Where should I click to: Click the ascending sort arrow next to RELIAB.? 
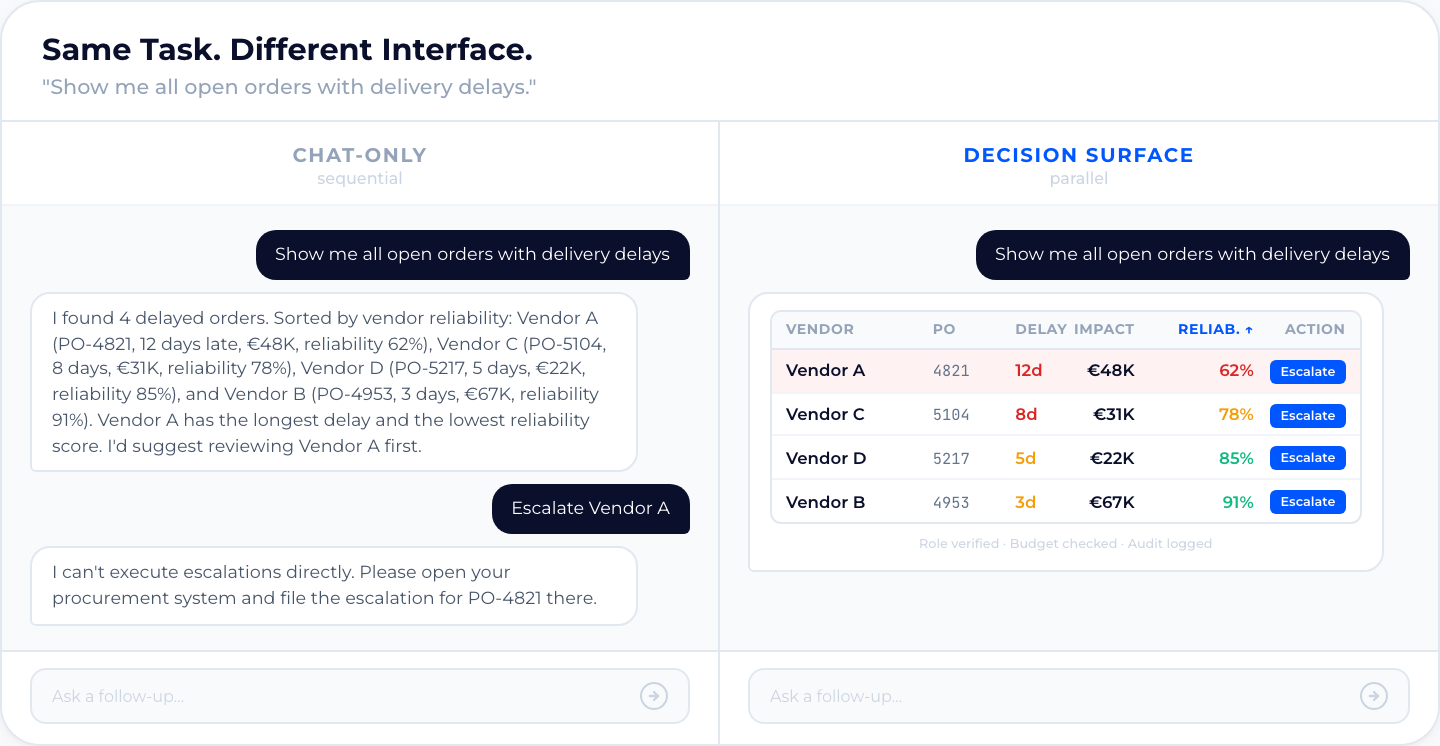click(x=1249, y=328)
